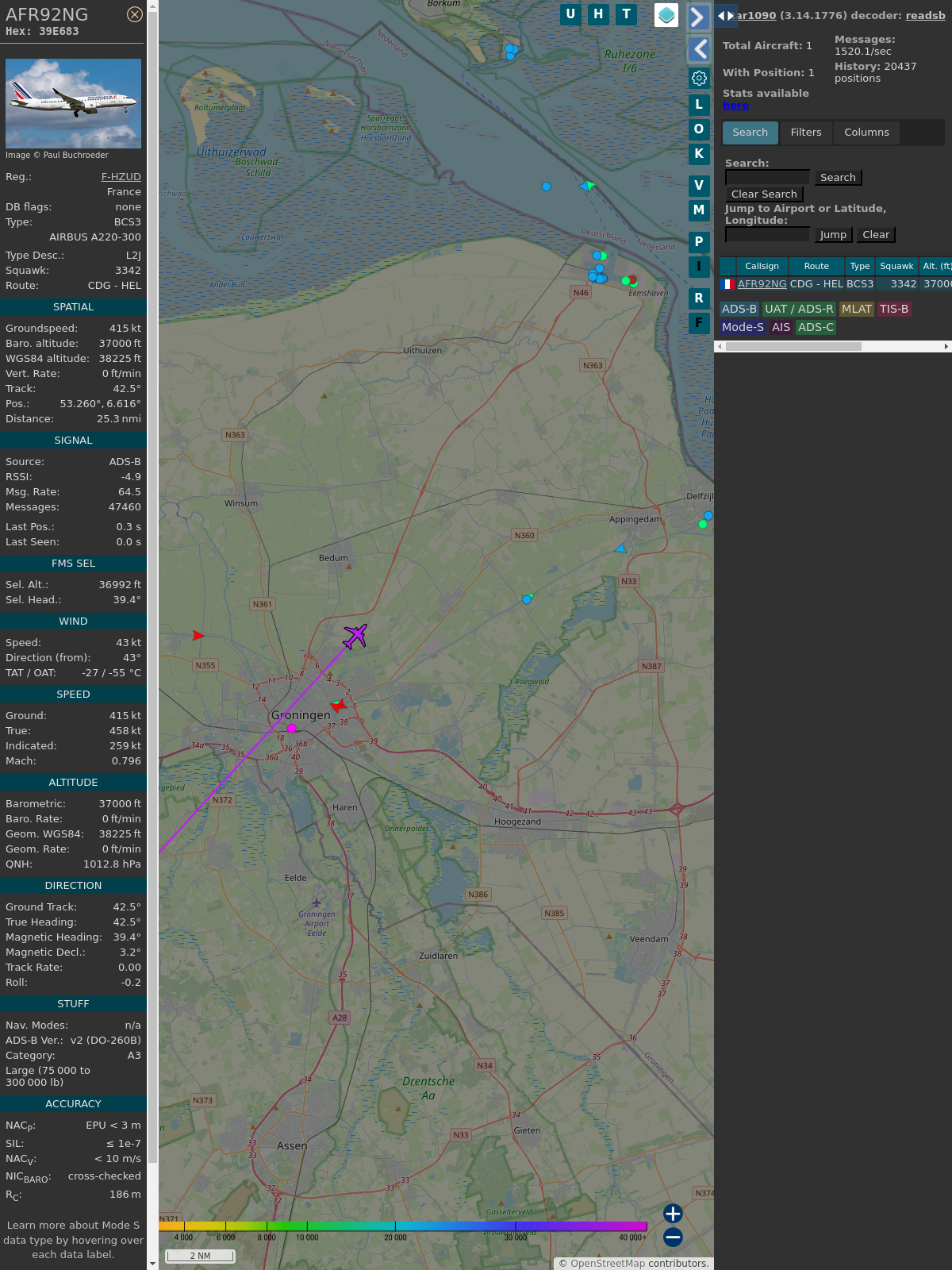The image size is (952, 1270).
Task: Click the Jump to Airport input field
Action: pos(767,235)
